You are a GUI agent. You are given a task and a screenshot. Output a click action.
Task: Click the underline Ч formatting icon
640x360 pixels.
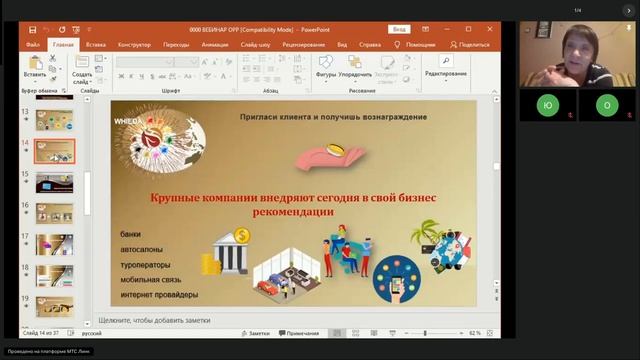click(x=142, y=76)
